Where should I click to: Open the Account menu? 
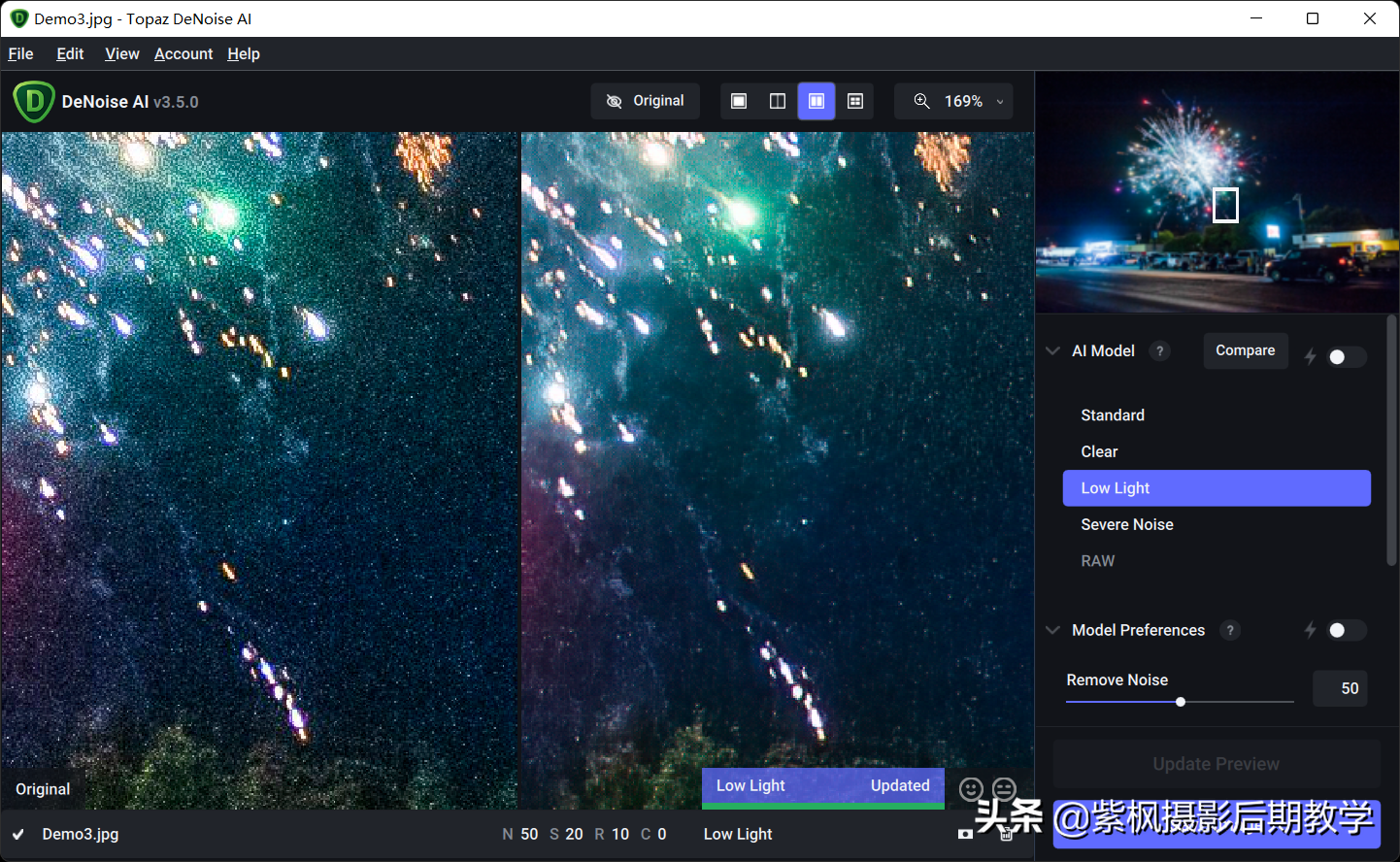click(x=183, y=53)
